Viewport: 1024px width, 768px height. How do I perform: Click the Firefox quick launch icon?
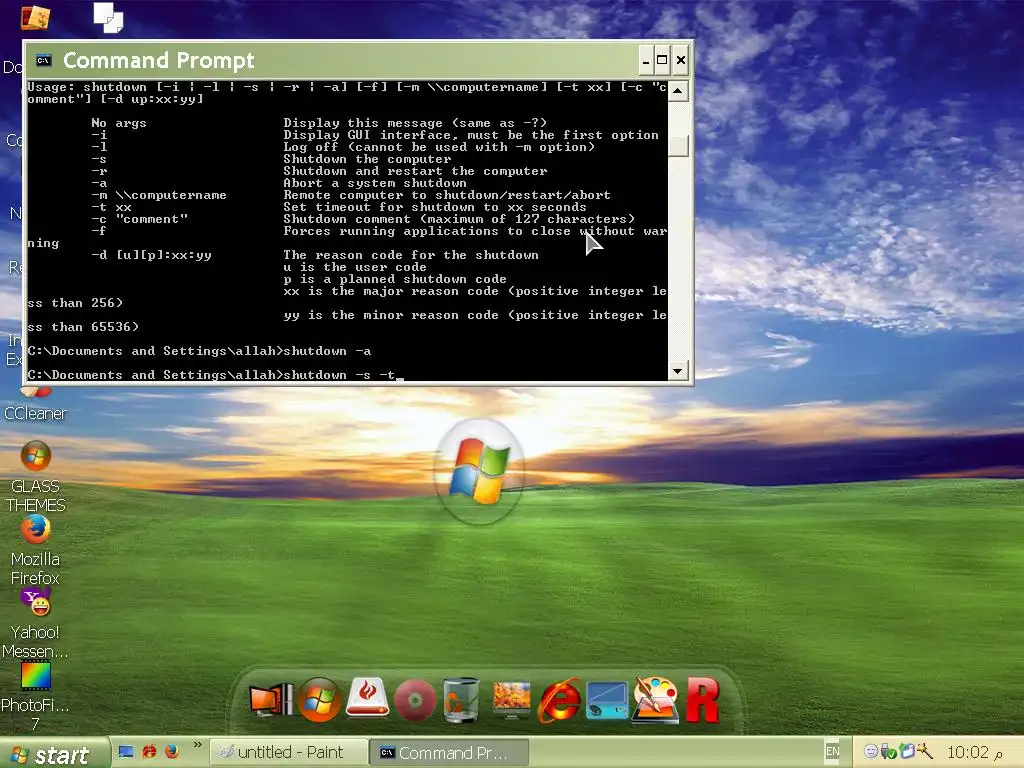172,752
